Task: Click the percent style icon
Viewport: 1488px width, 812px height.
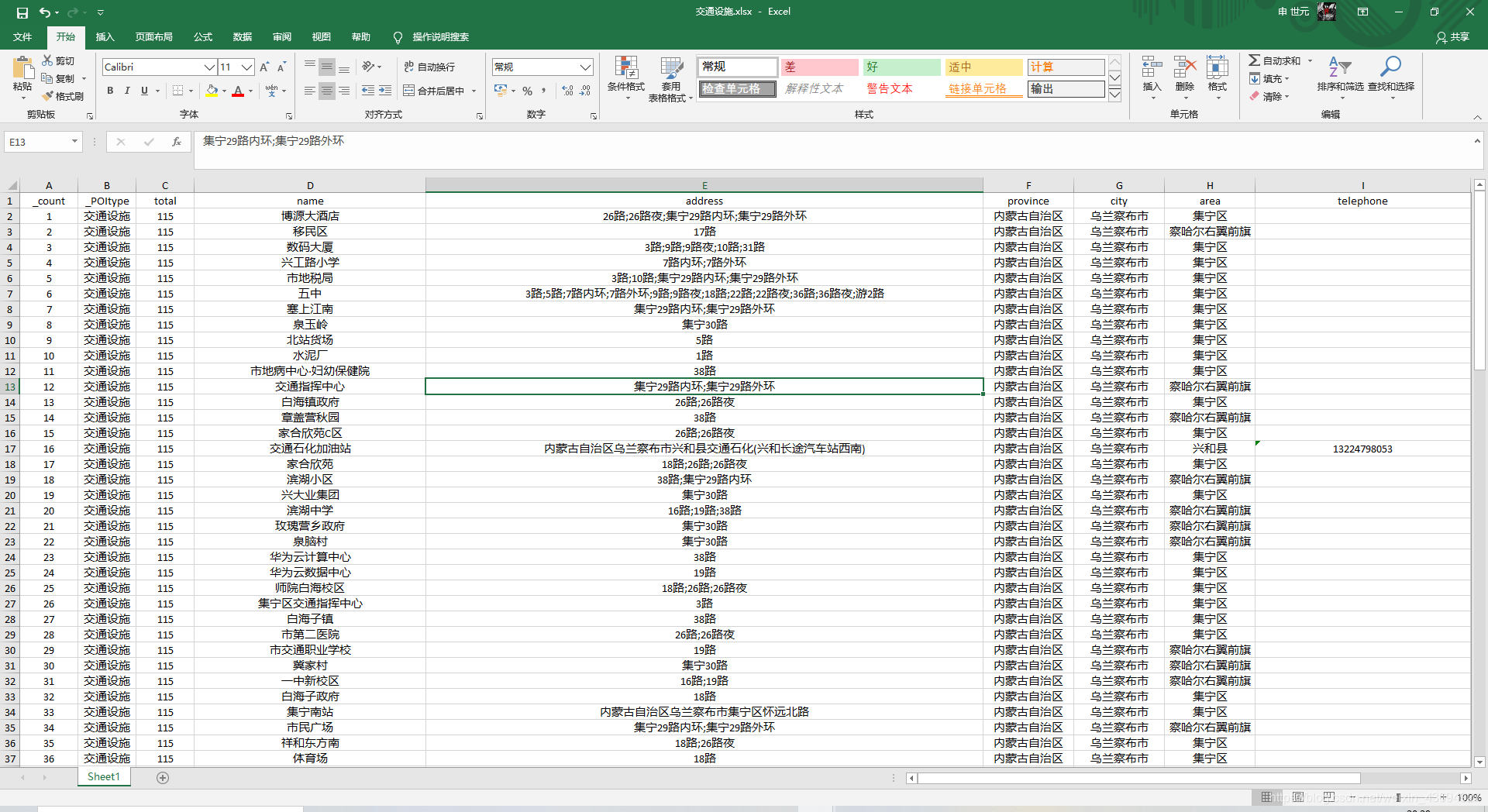Action: tap(527, 91)
